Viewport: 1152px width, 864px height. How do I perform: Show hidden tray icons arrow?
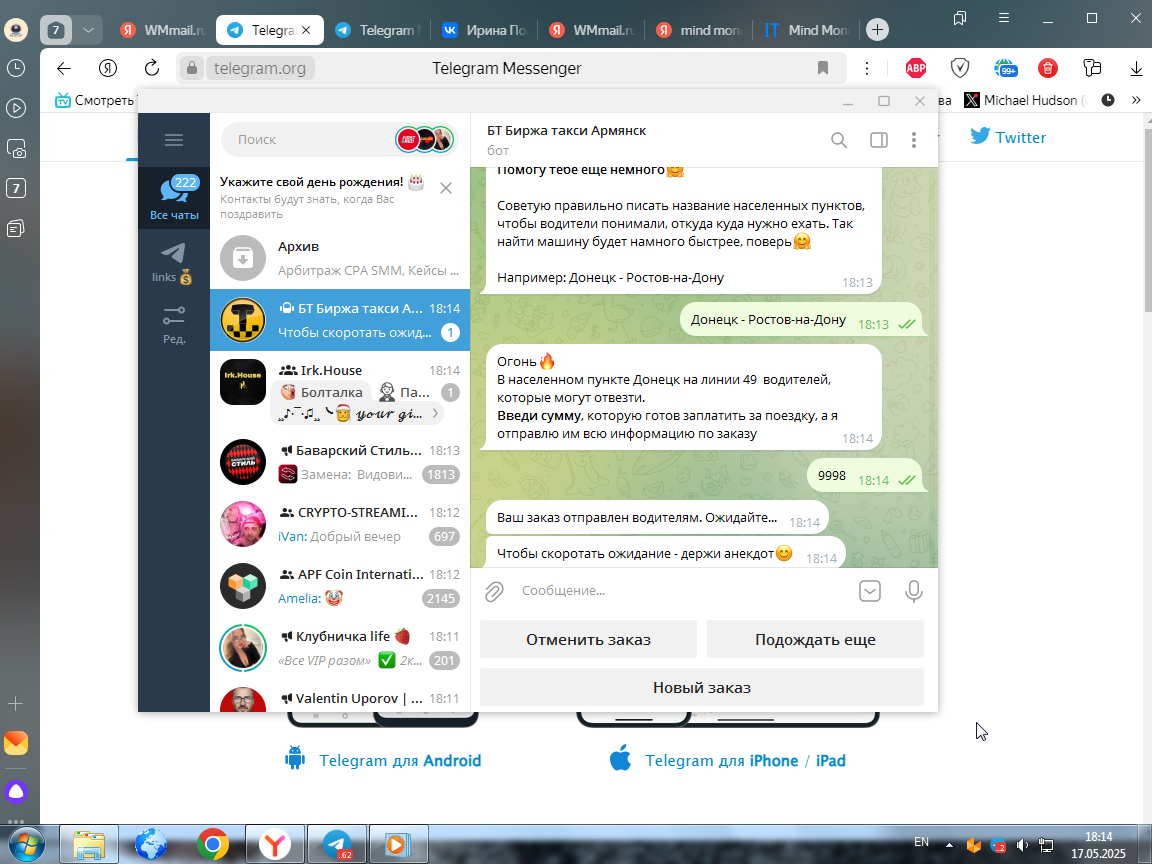click(x=949, y=845)
